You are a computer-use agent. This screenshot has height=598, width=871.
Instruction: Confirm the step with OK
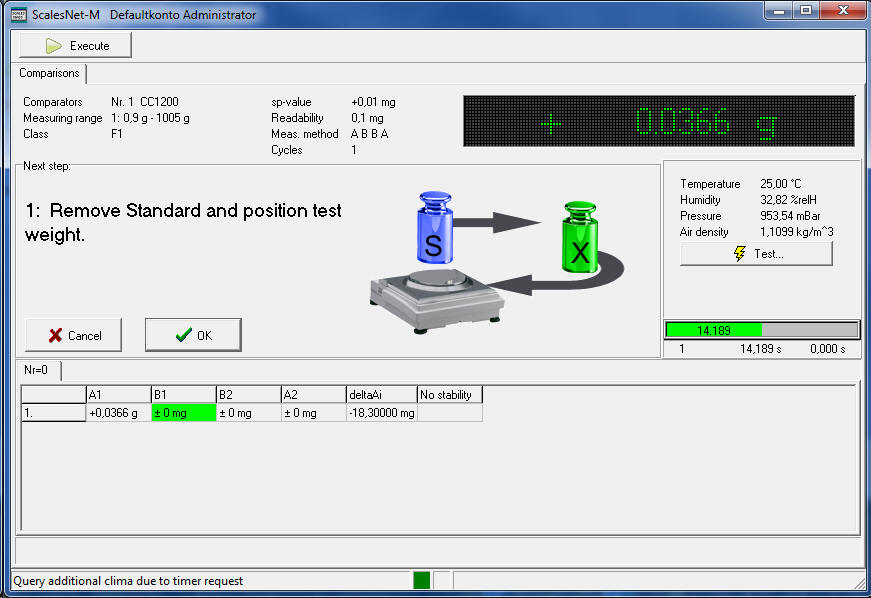point(193,336)
